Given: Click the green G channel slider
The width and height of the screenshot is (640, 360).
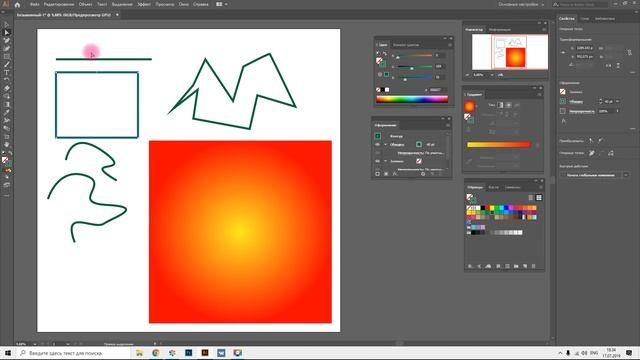Looking at the screenshot, I should click(x=414, y=66).
